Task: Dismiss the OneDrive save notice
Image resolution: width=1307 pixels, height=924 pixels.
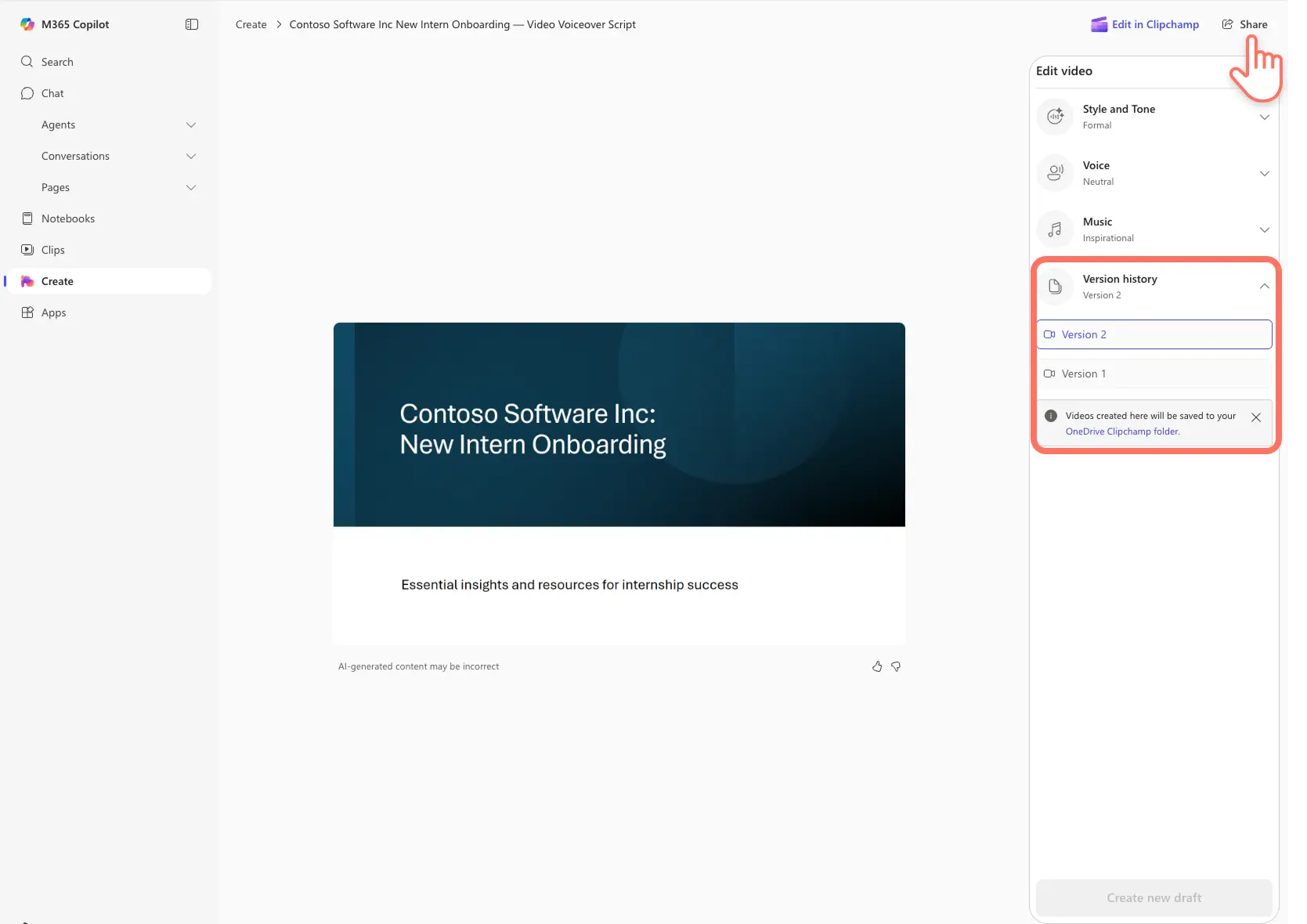Action: (x=1256, y=417)
